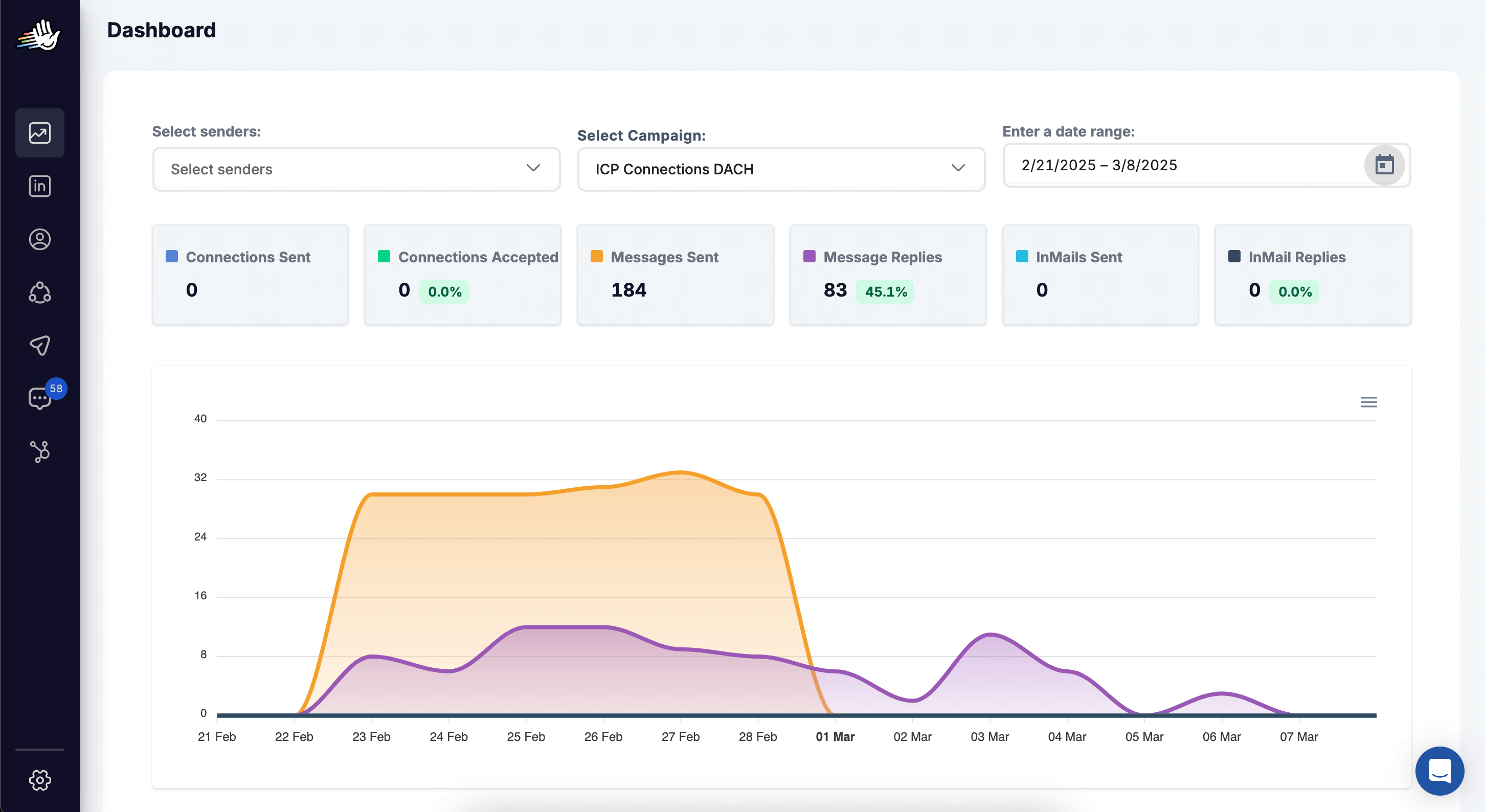Viewport: 1485px width, 812px height.
Task: Click the campaign dropdown chevron arrow
Action: (957, 168)
